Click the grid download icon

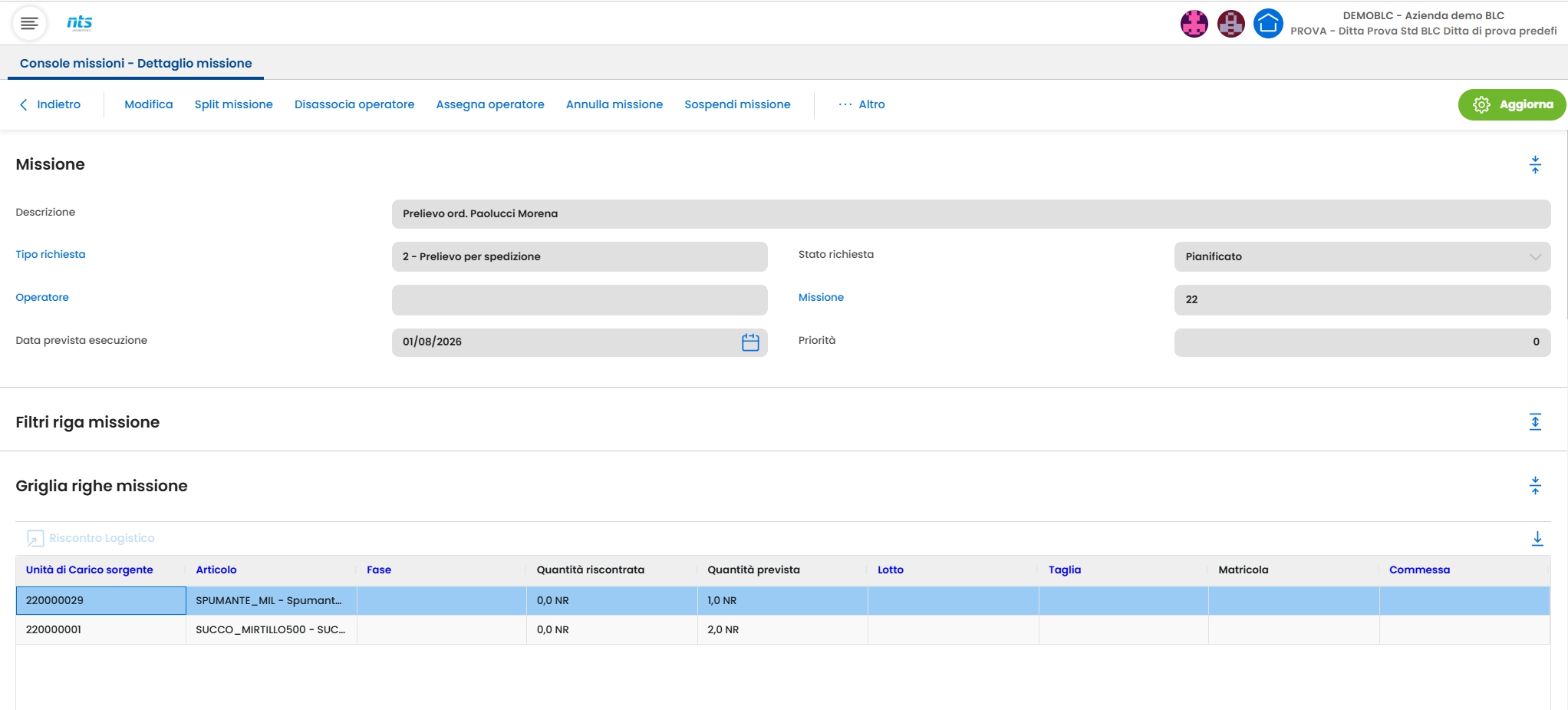pyautogui.click(x=1537, y=539)
